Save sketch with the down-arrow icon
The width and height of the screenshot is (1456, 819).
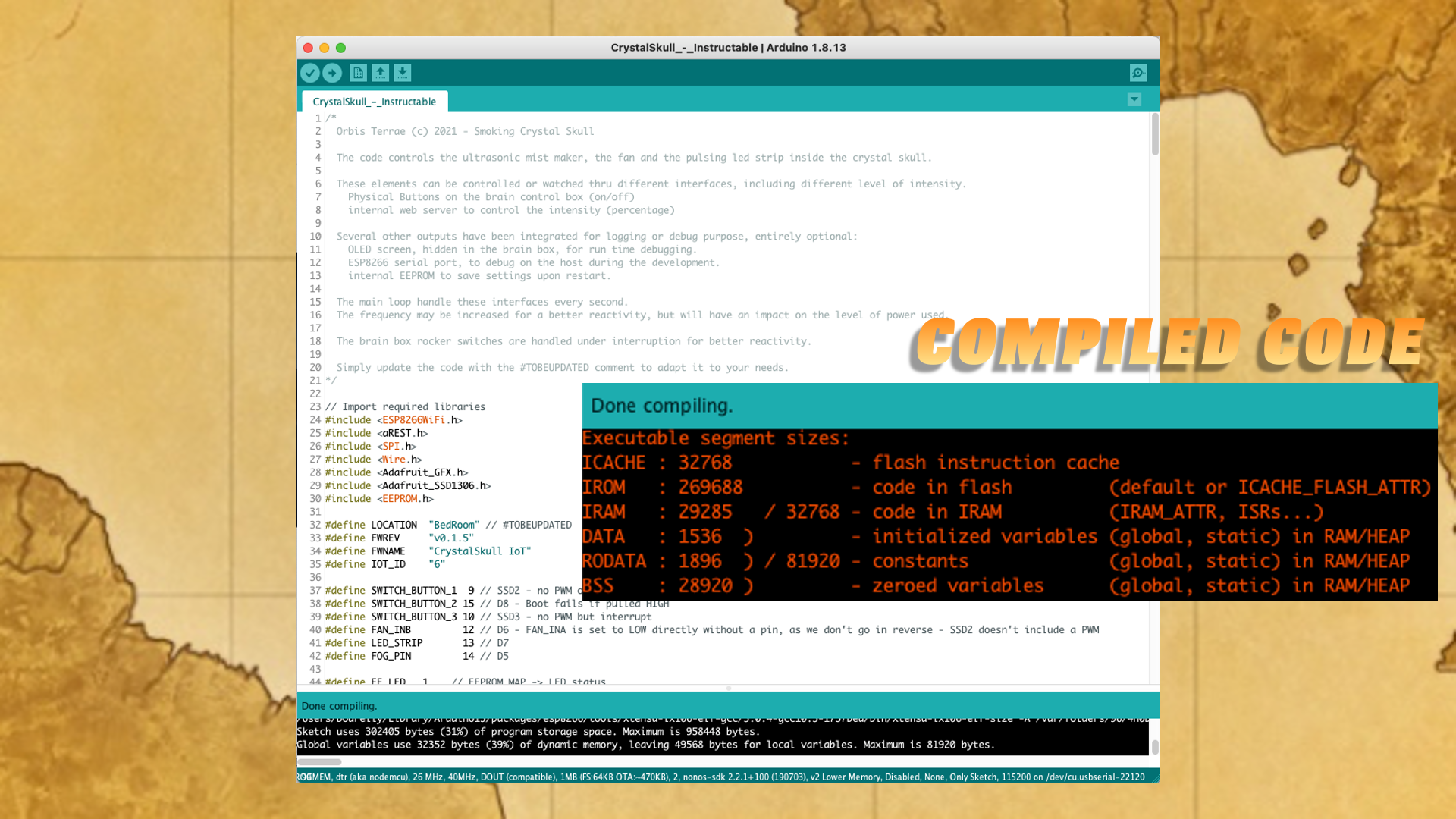pyautogui.click(x=403, y=73)
